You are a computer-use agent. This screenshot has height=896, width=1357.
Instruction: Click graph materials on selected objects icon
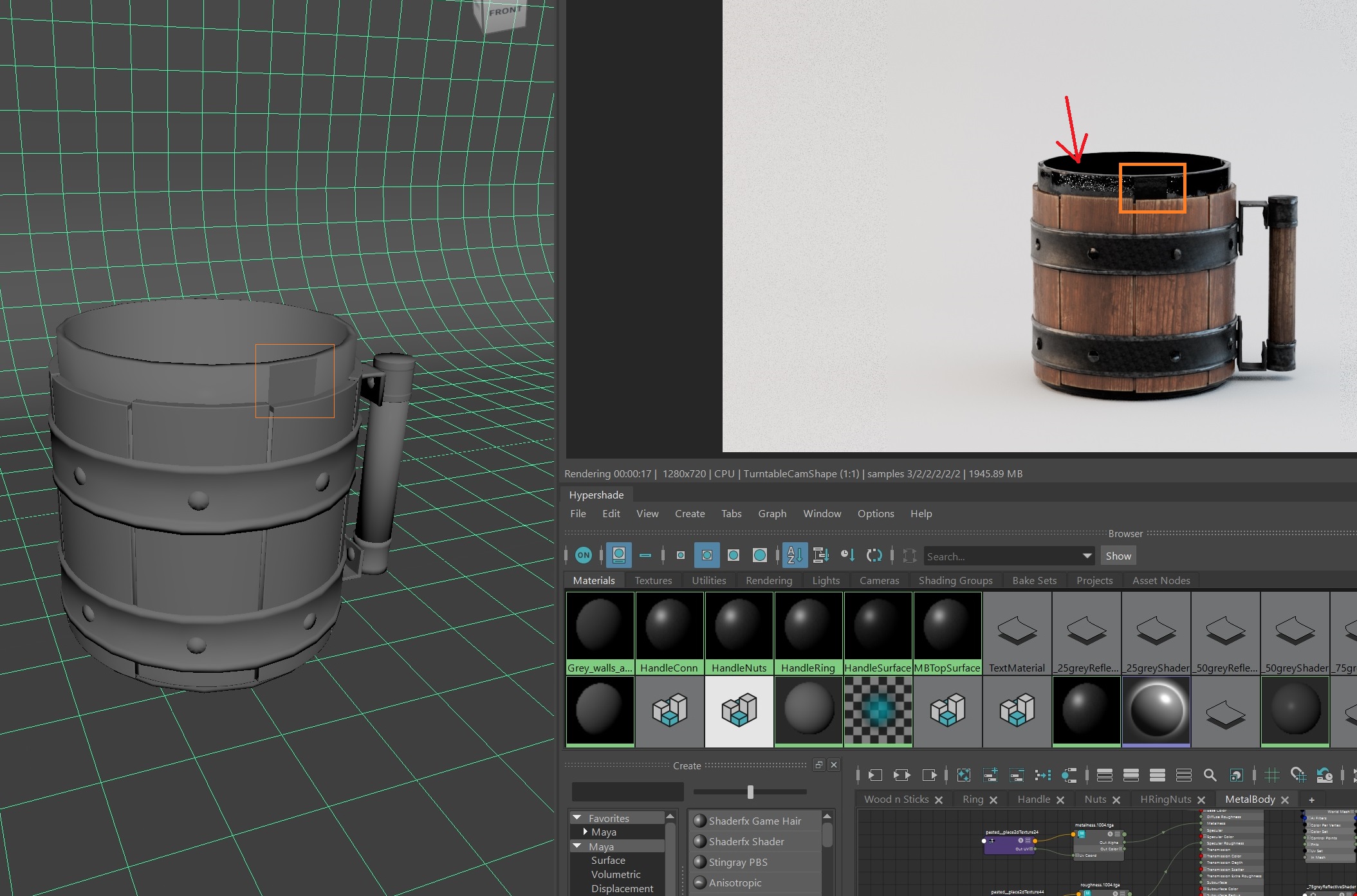pyautogui.click(x=1069, y=775)
